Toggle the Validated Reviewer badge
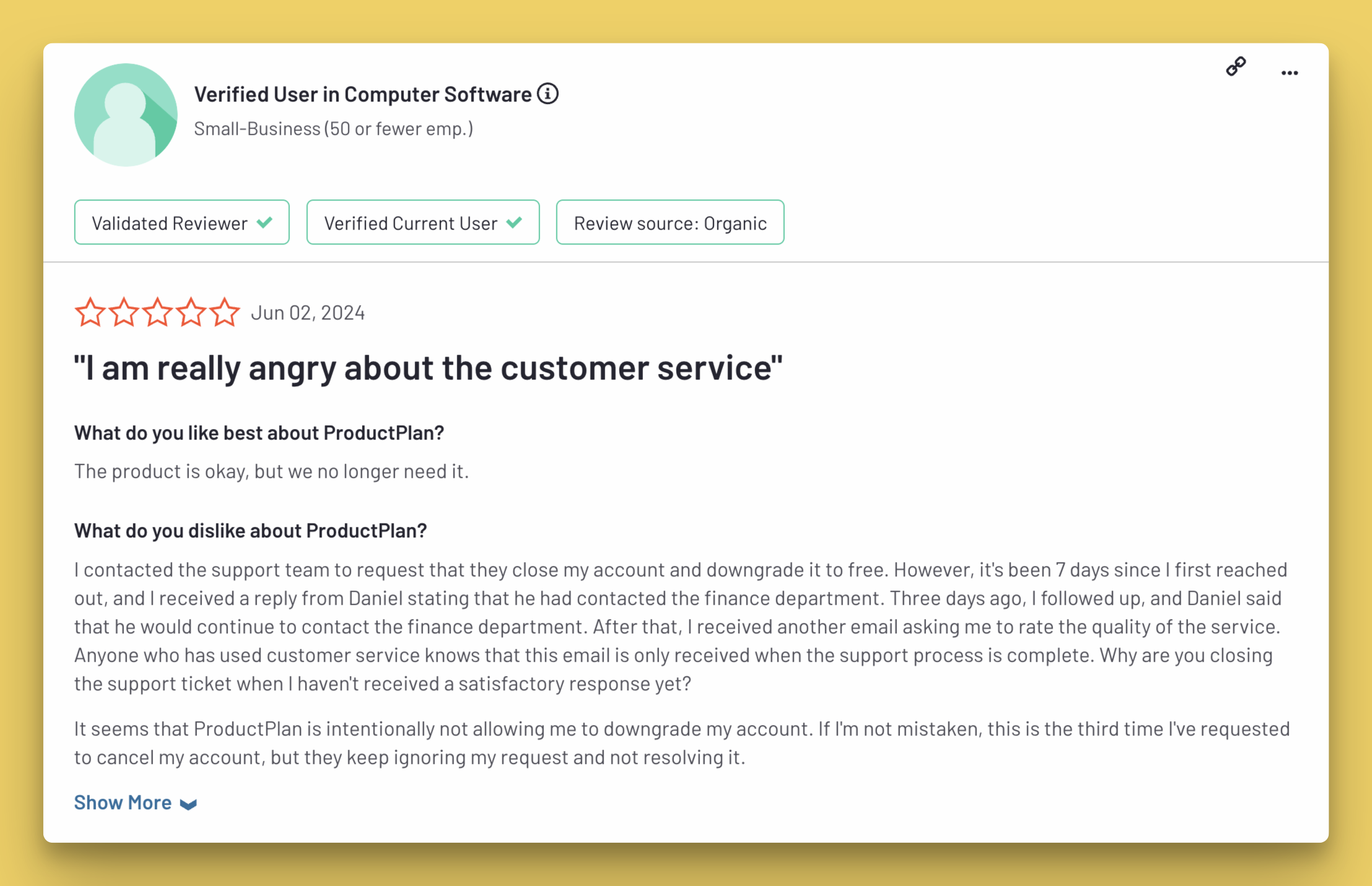1372x886 pixels. (181, 222)
